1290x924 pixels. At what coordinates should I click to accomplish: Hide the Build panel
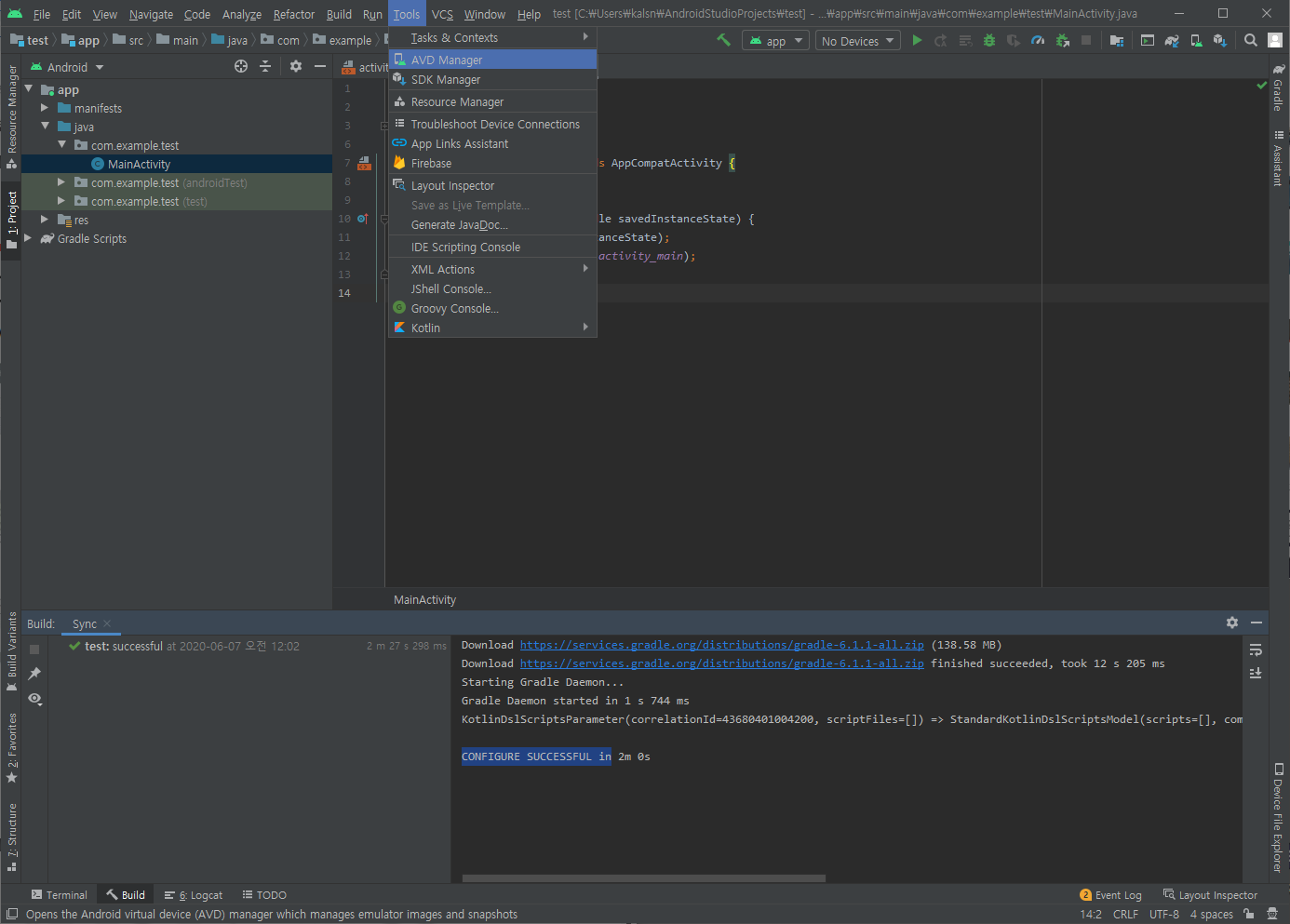(x=1256, y=623)
